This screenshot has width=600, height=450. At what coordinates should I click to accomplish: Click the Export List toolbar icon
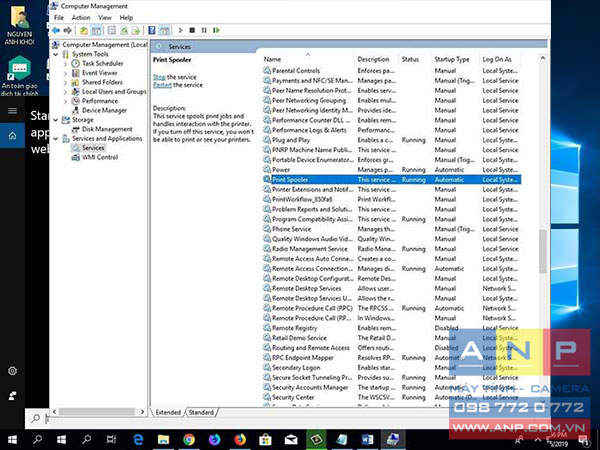(x=136, y=30)
